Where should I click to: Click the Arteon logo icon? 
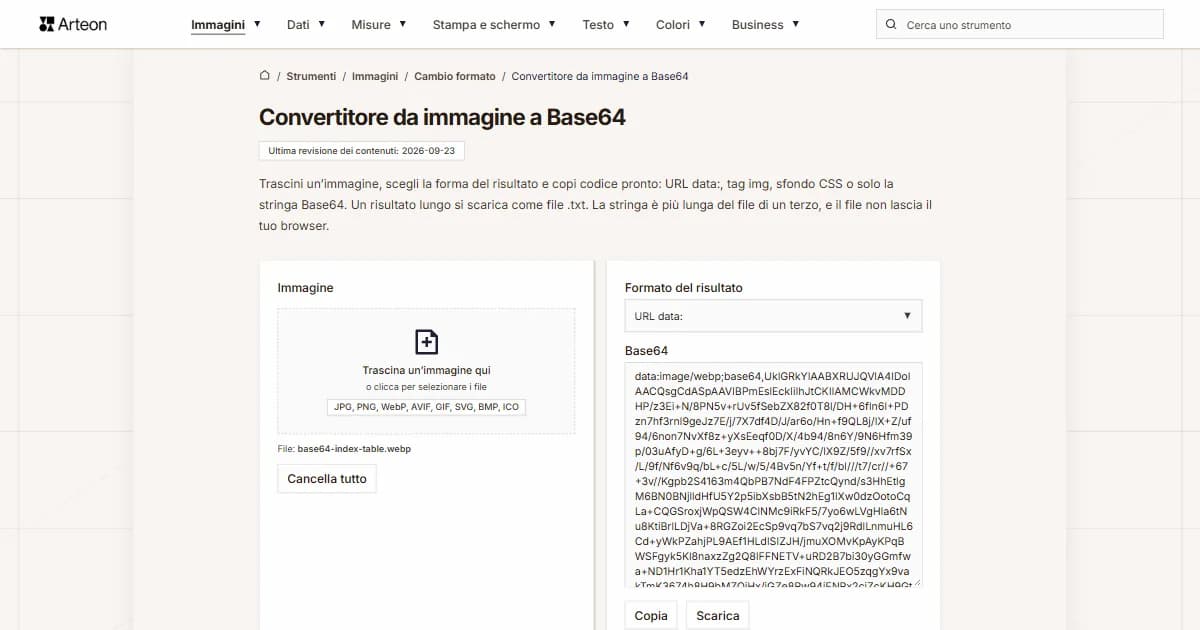coord(46,24)
